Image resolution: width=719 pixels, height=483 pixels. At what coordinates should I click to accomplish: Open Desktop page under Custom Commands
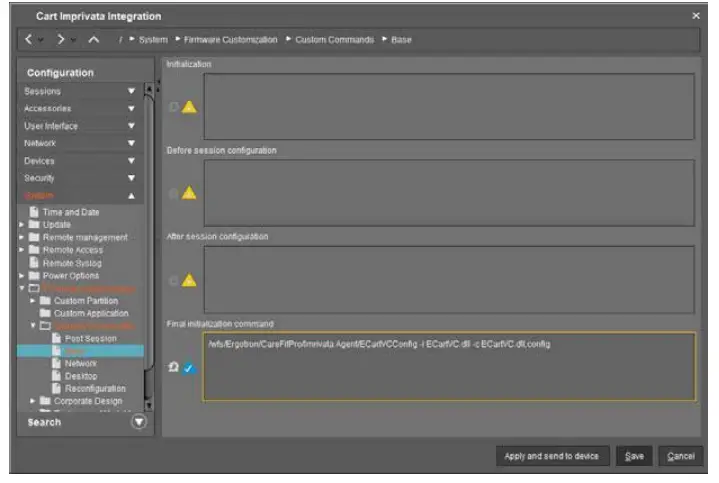coord(81,376)
